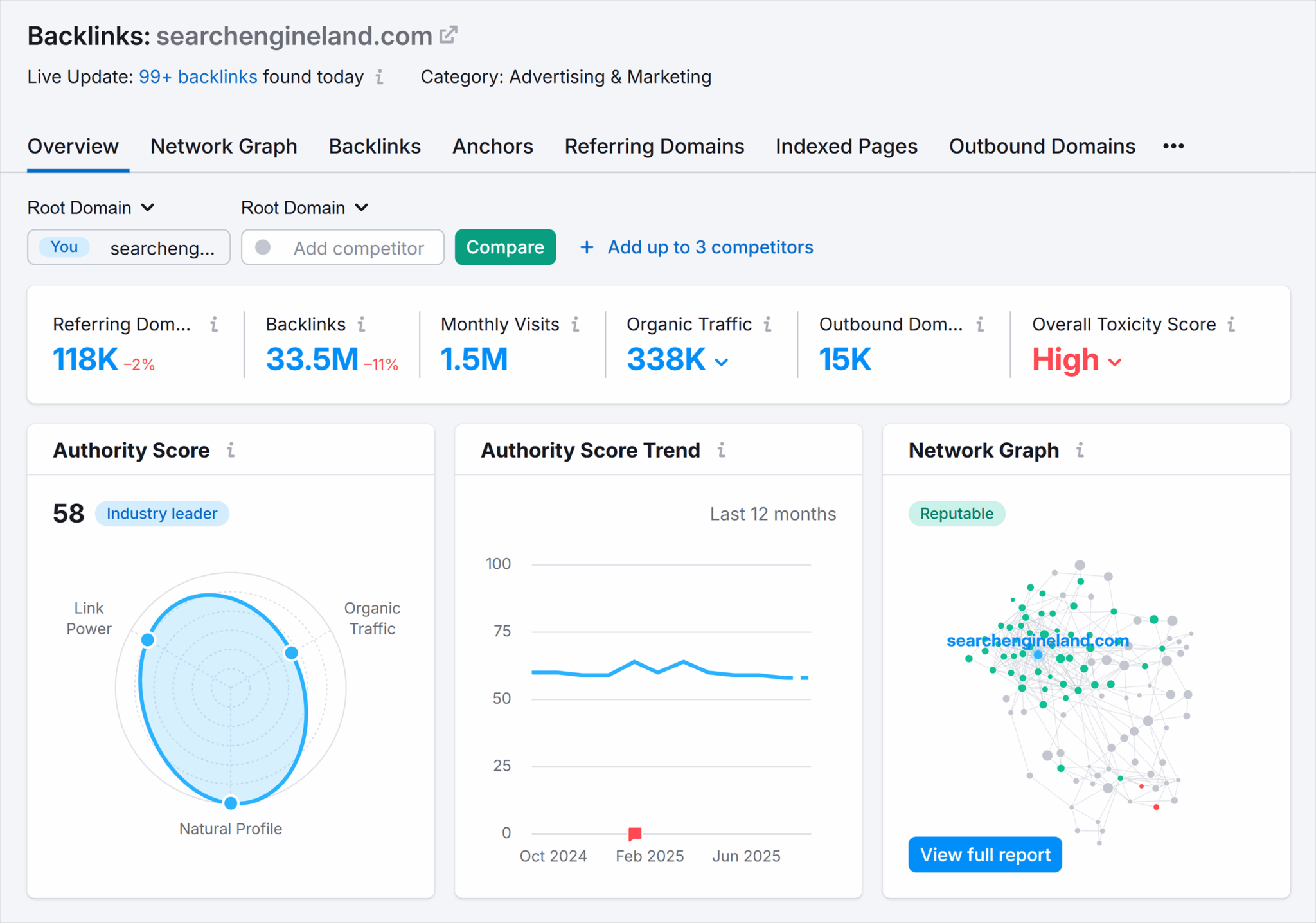This screenshot has height=923, width=1316.
Task: Click the You searcheng... domain field
Action: pos(129,247)
